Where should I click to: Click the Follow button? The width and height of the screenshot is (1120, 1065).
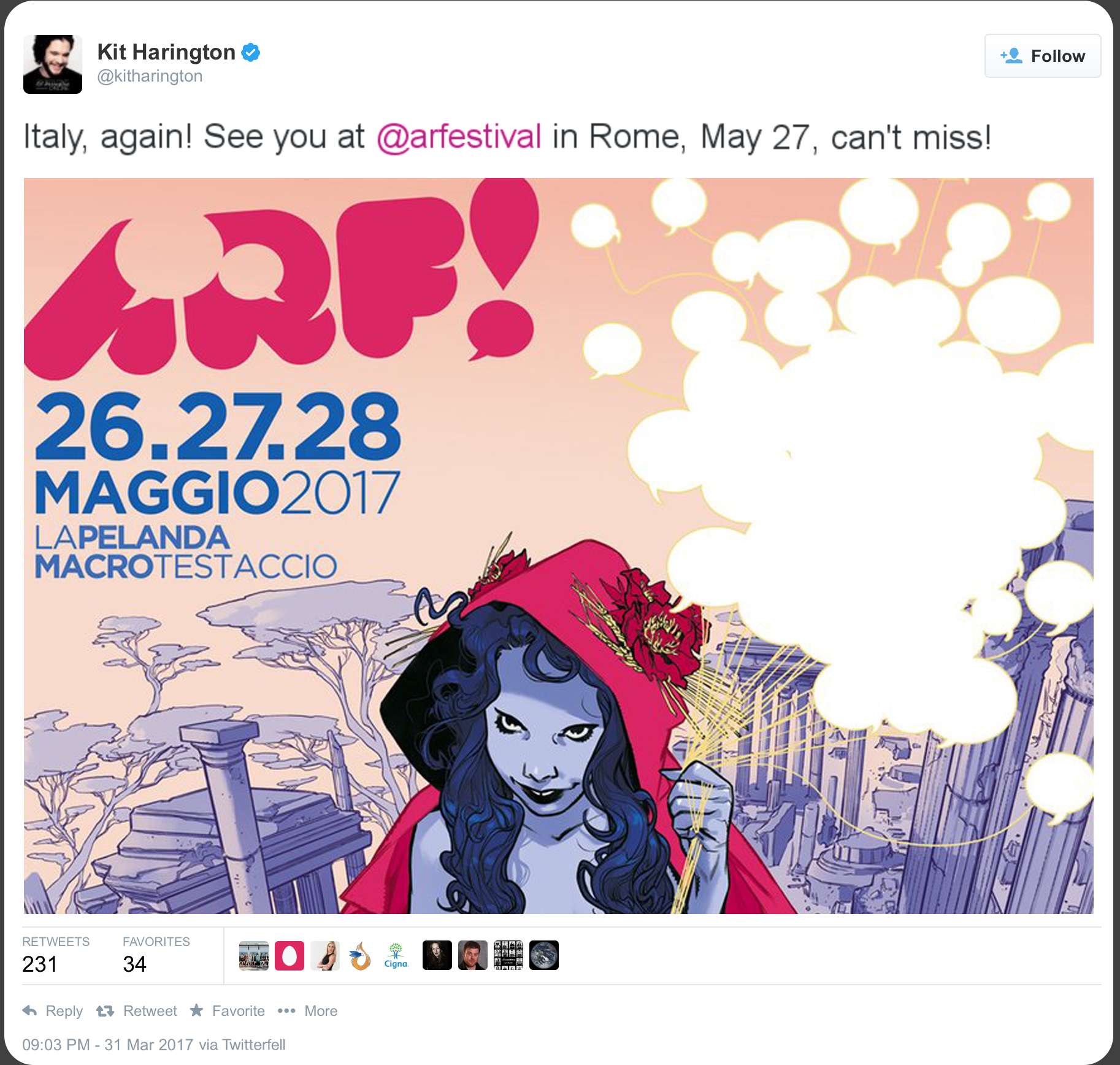1043,56
